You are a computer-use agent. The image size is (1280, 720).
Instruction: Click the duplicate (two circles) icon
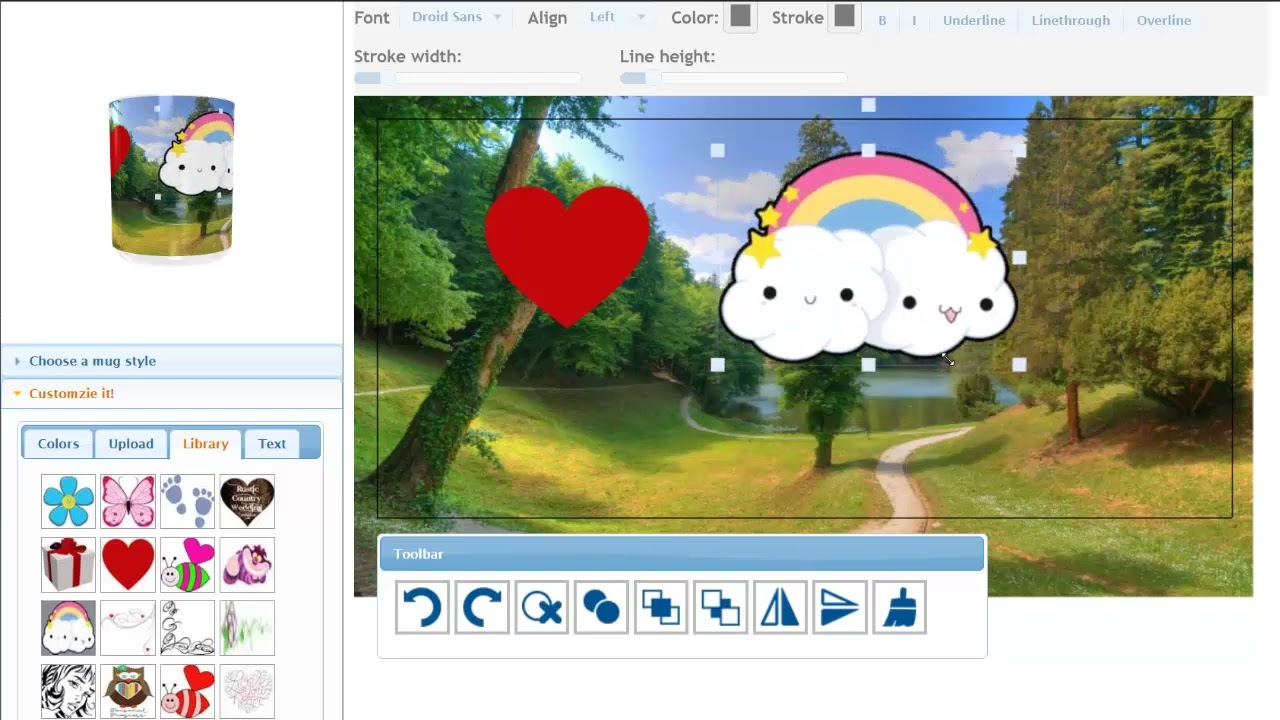pos(601,607)
